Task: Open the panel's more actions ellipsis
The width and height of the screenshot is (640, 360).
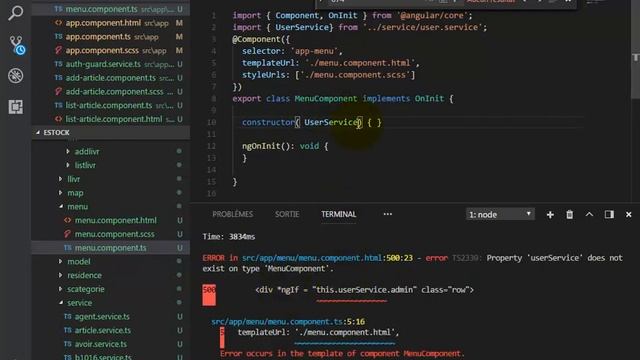Action: click(x=387, y=214)
